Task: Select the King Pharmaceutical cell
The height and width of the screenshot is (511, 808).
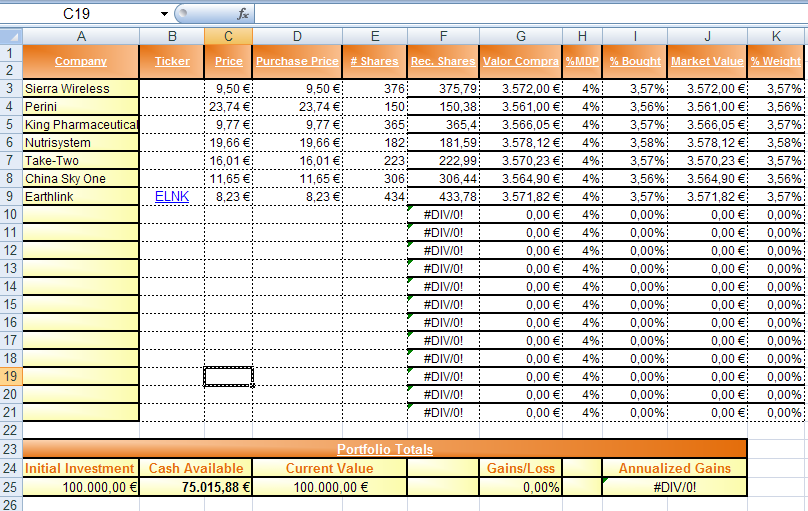Action: [x=81, y=125]
